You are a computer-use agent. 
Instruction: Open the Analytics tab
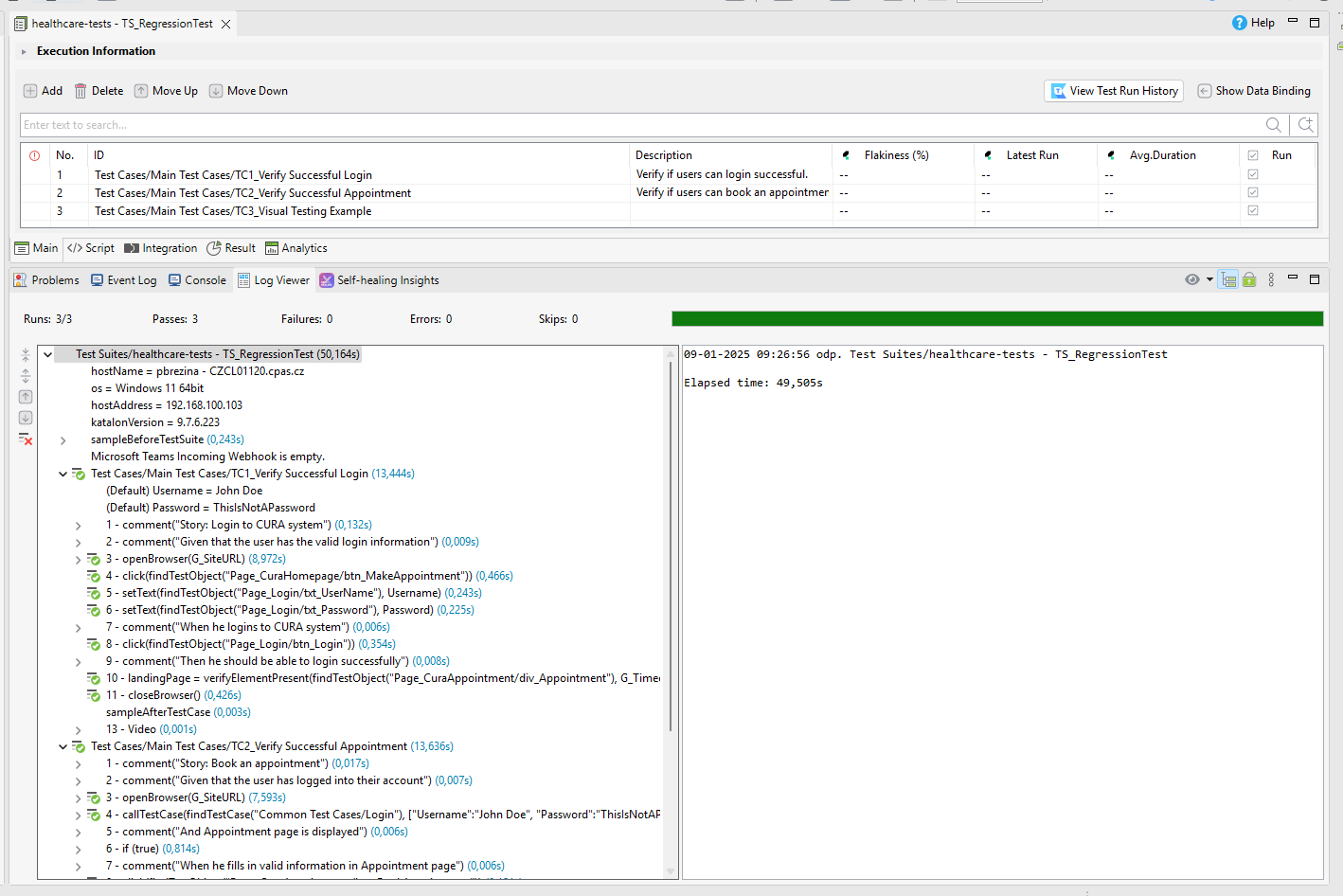[x=296, y=248]
